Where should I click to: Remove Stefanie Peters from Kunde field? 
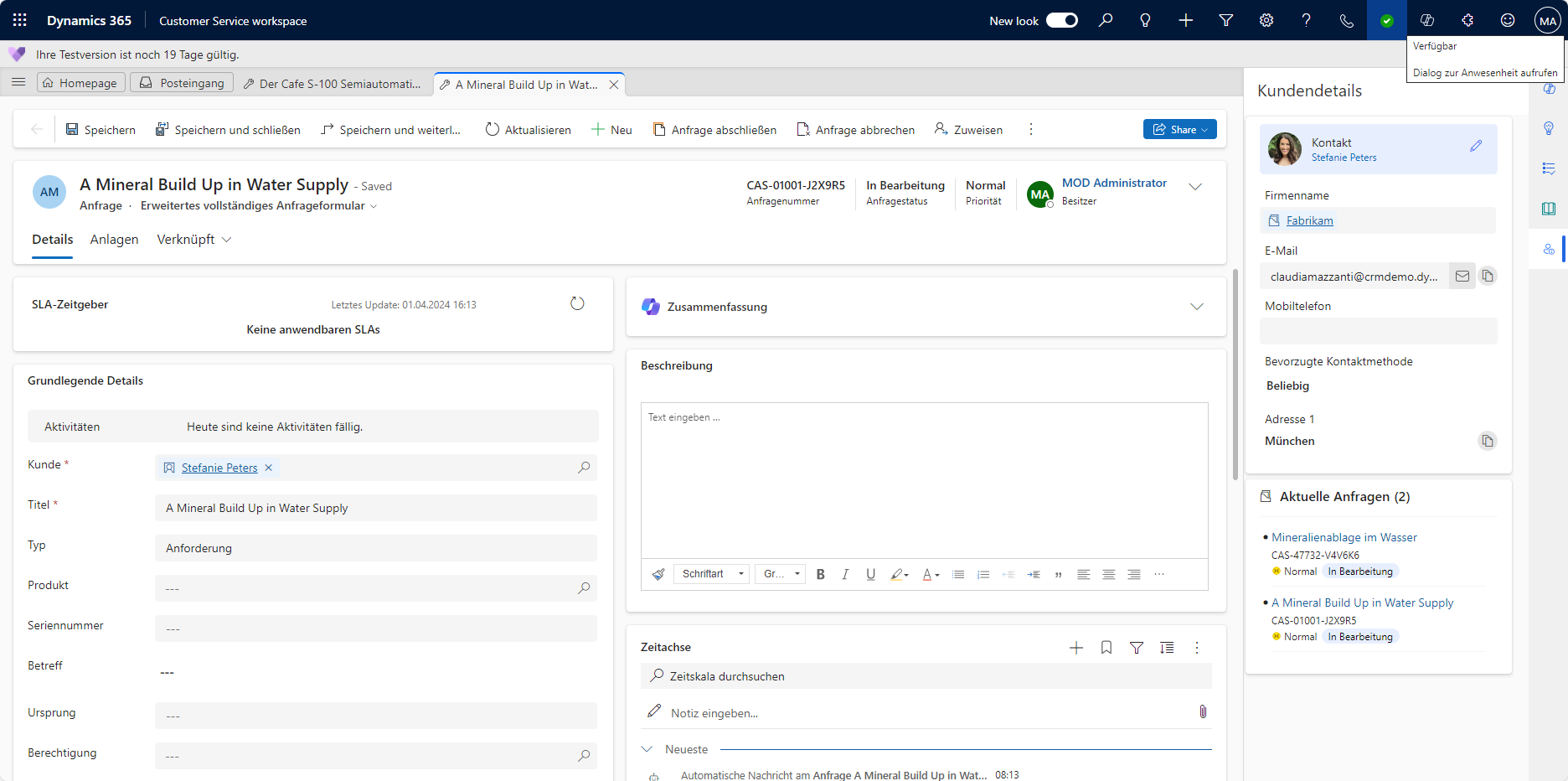269,468
